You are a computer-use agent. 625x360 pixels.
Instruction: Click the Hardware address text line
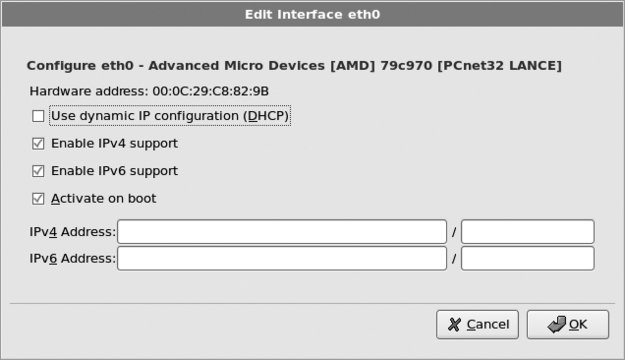coord(149,91)
